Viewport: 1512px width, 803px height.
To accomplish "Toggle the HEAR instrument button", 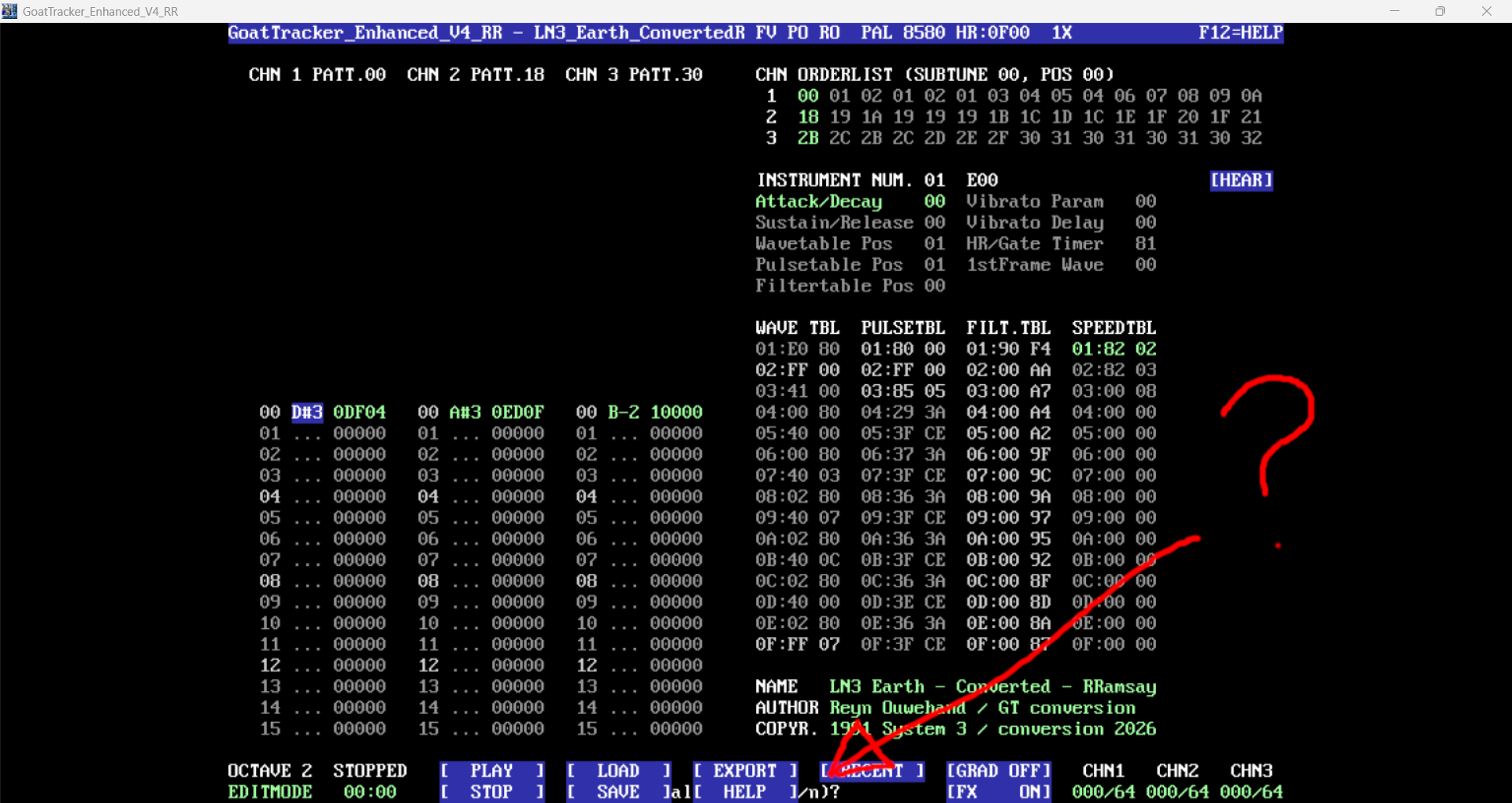I will (x=1241, y=180).
